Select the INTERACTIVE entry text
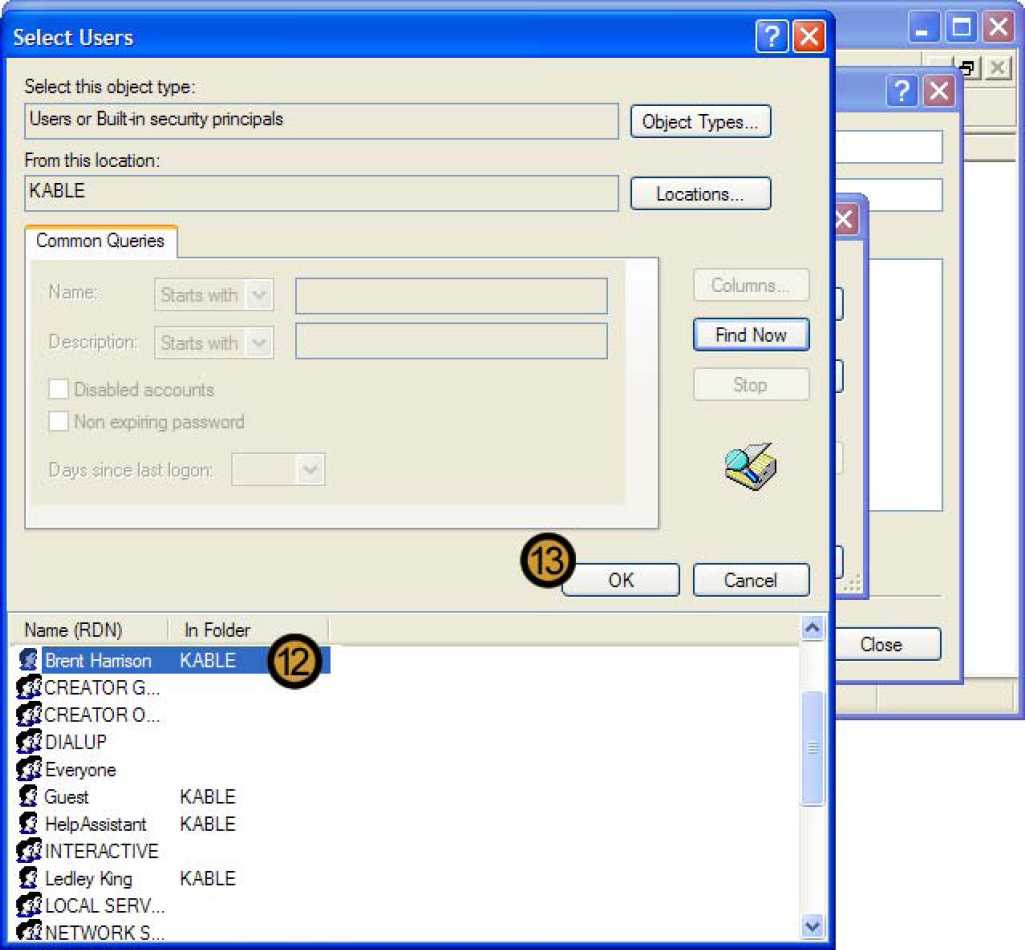This screenshot has height=950, width=1025. pos(101,851)
